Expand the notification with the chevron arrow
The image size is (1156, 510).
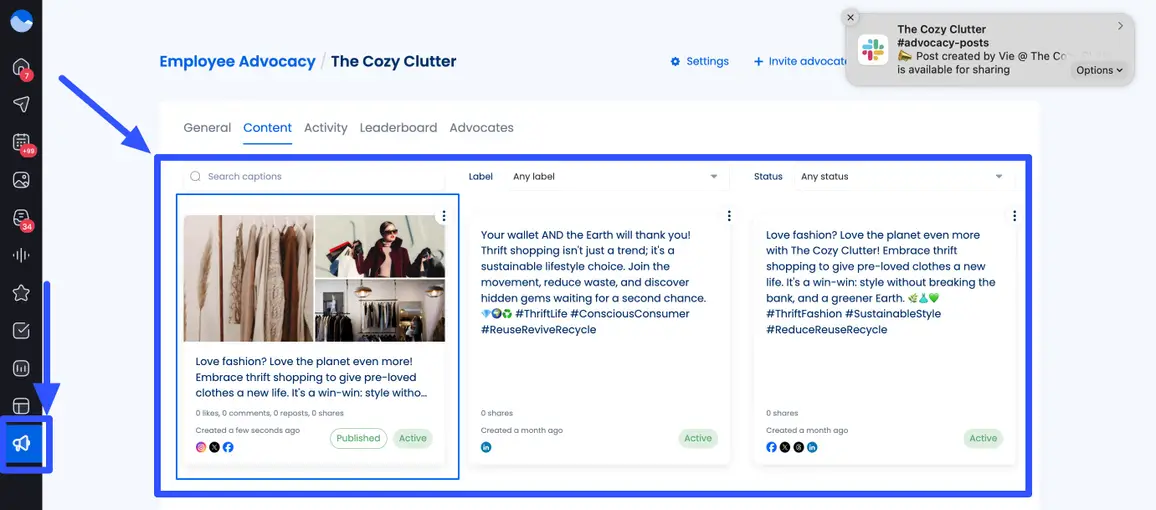tap(1121, 26)
